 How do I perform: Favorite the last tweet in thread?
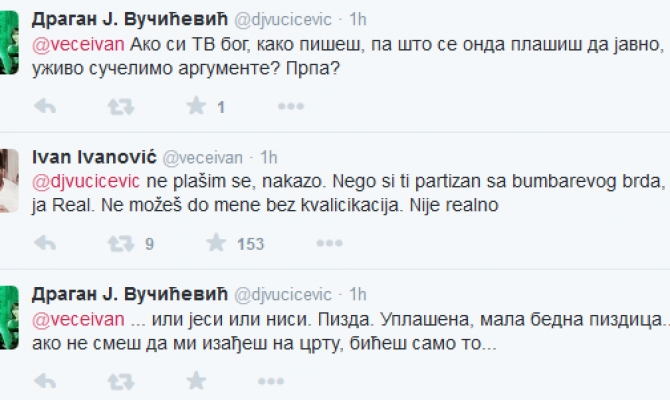(x=196, y=380)
